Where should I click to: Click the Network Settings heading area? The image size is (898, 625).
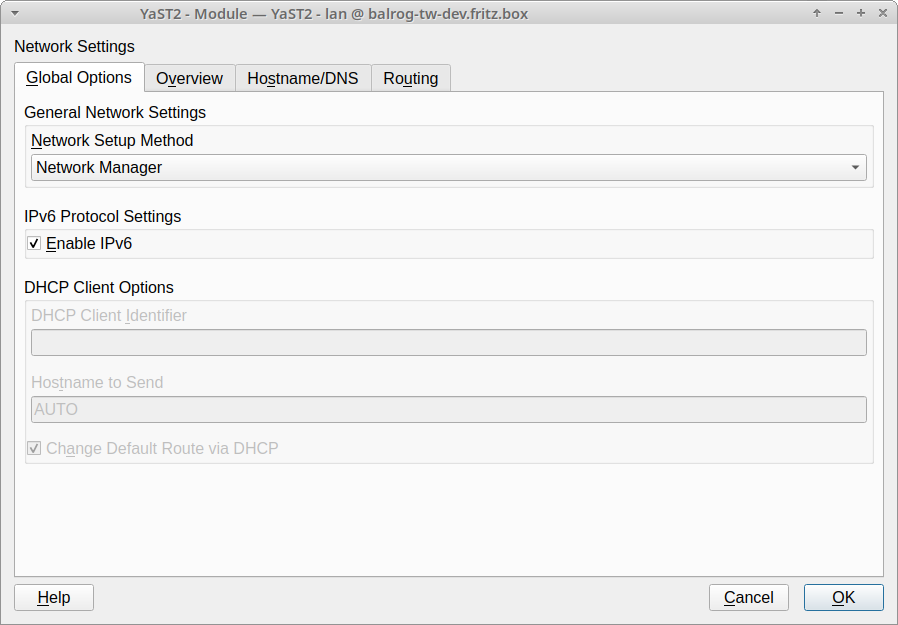[74, 46]
